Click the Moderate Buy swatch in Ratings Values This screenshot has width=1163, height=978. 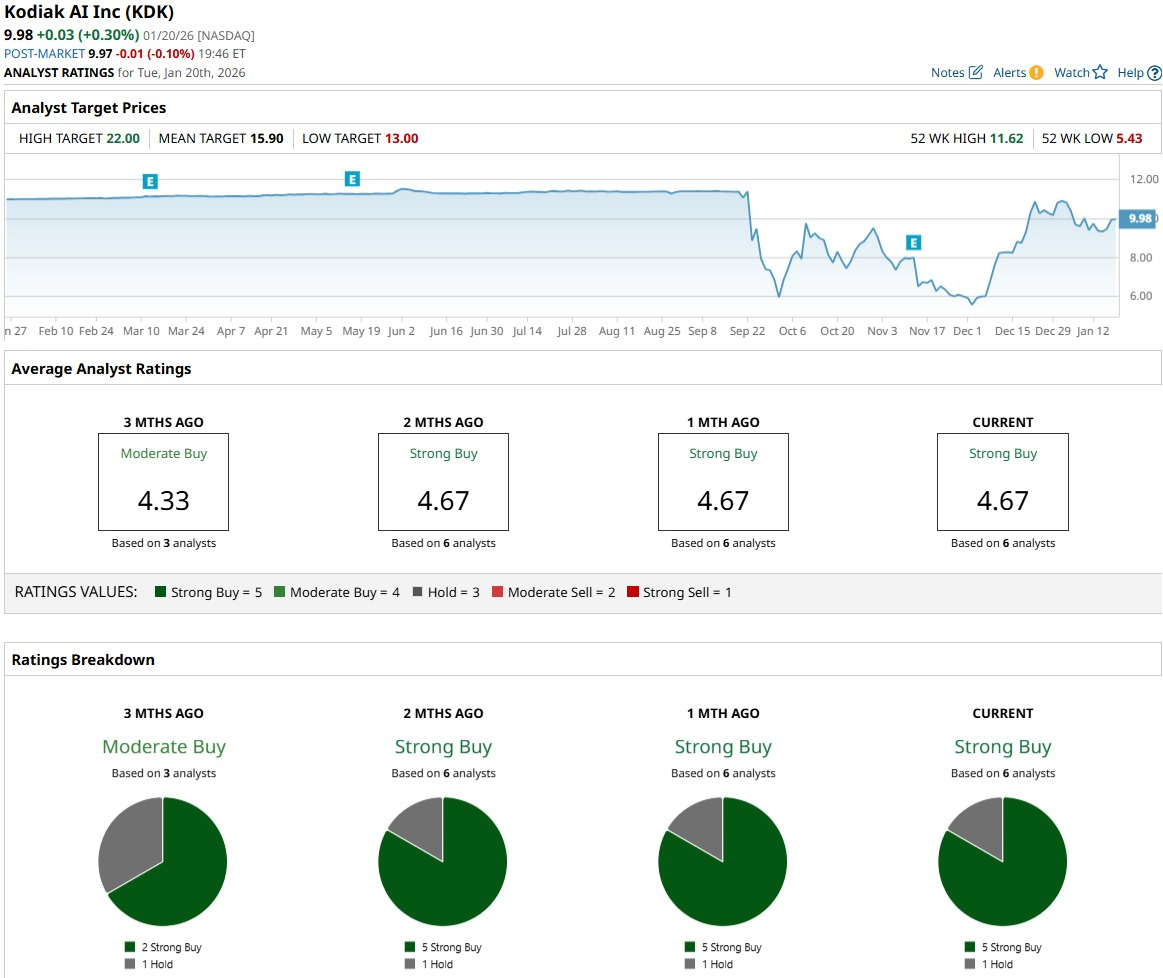(279, 592)
